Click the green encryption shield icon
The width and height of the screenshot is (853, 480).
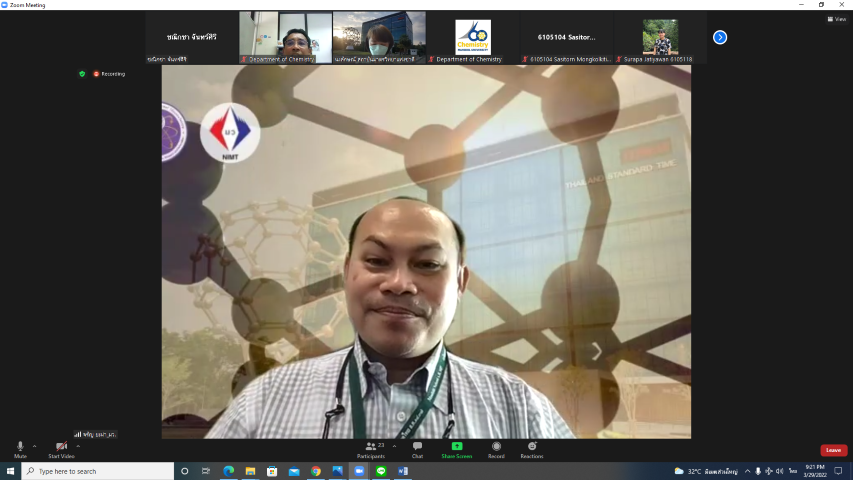click(x=82, y=73)
